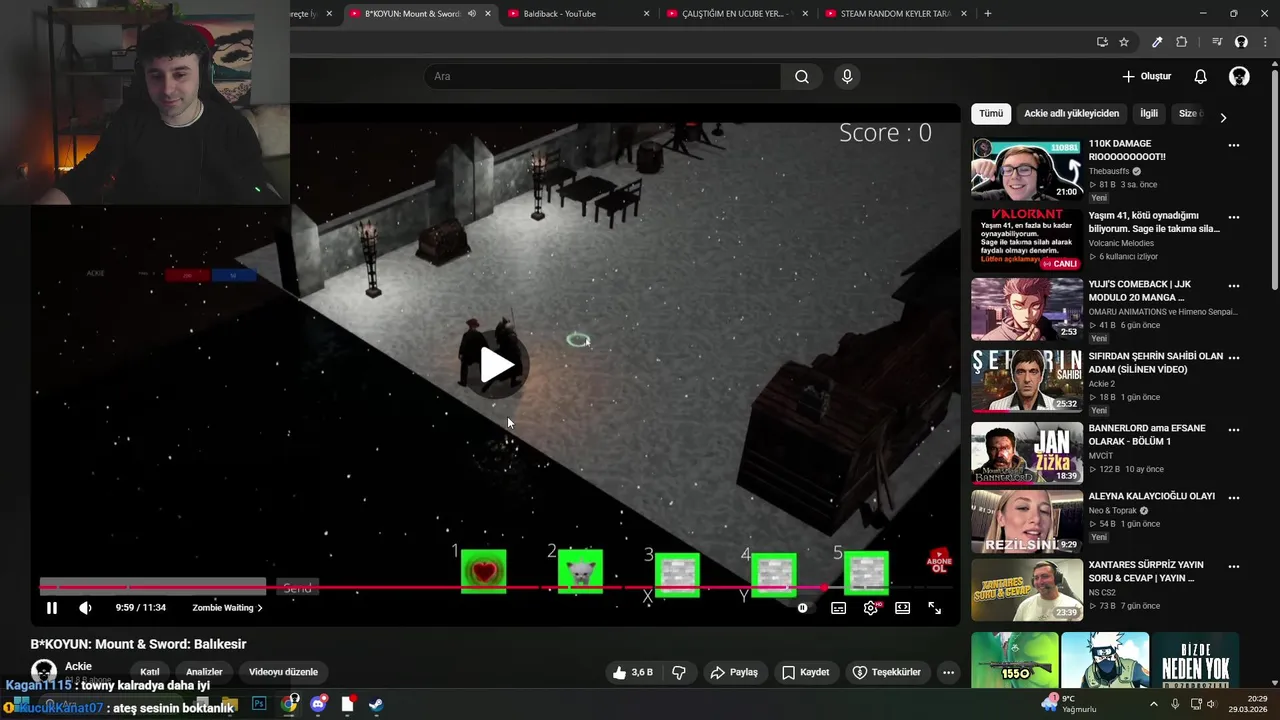Like the video showing 3,6 B
1280x720 pixels.
633,672
